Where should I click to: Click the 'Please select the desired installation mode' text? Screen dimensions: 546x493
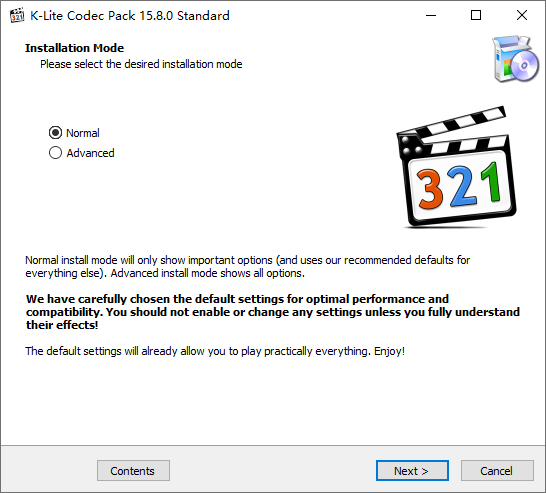coord(141,64)
